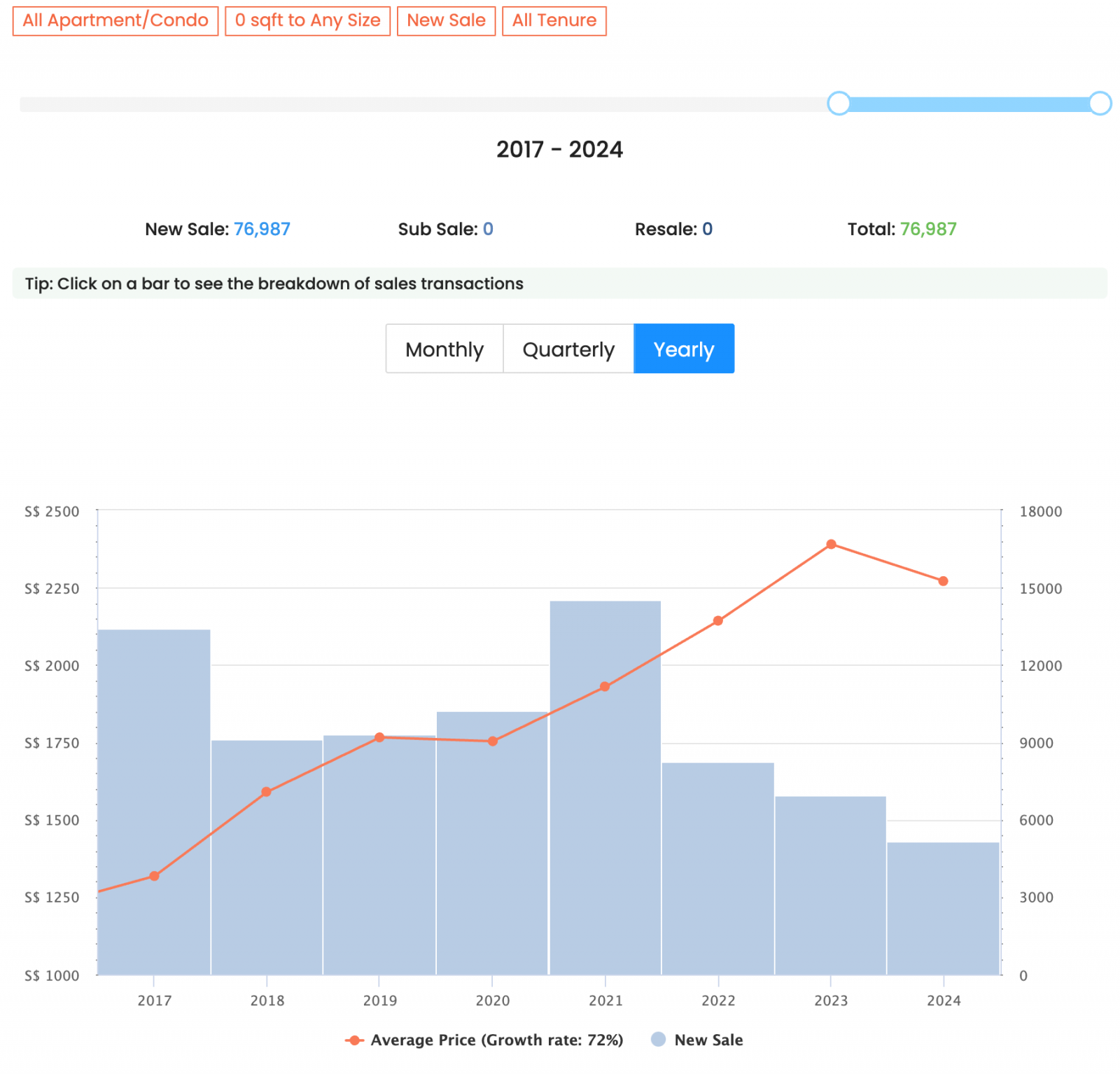
Task: Click the 2022 average price data point
Action: [717, 620]
